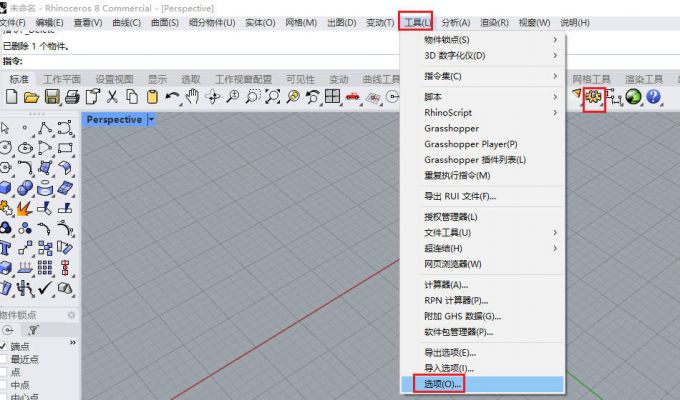Paste with the clipboard icon
The width and height of the screenshot is (680, 400).
coord(152,96)
